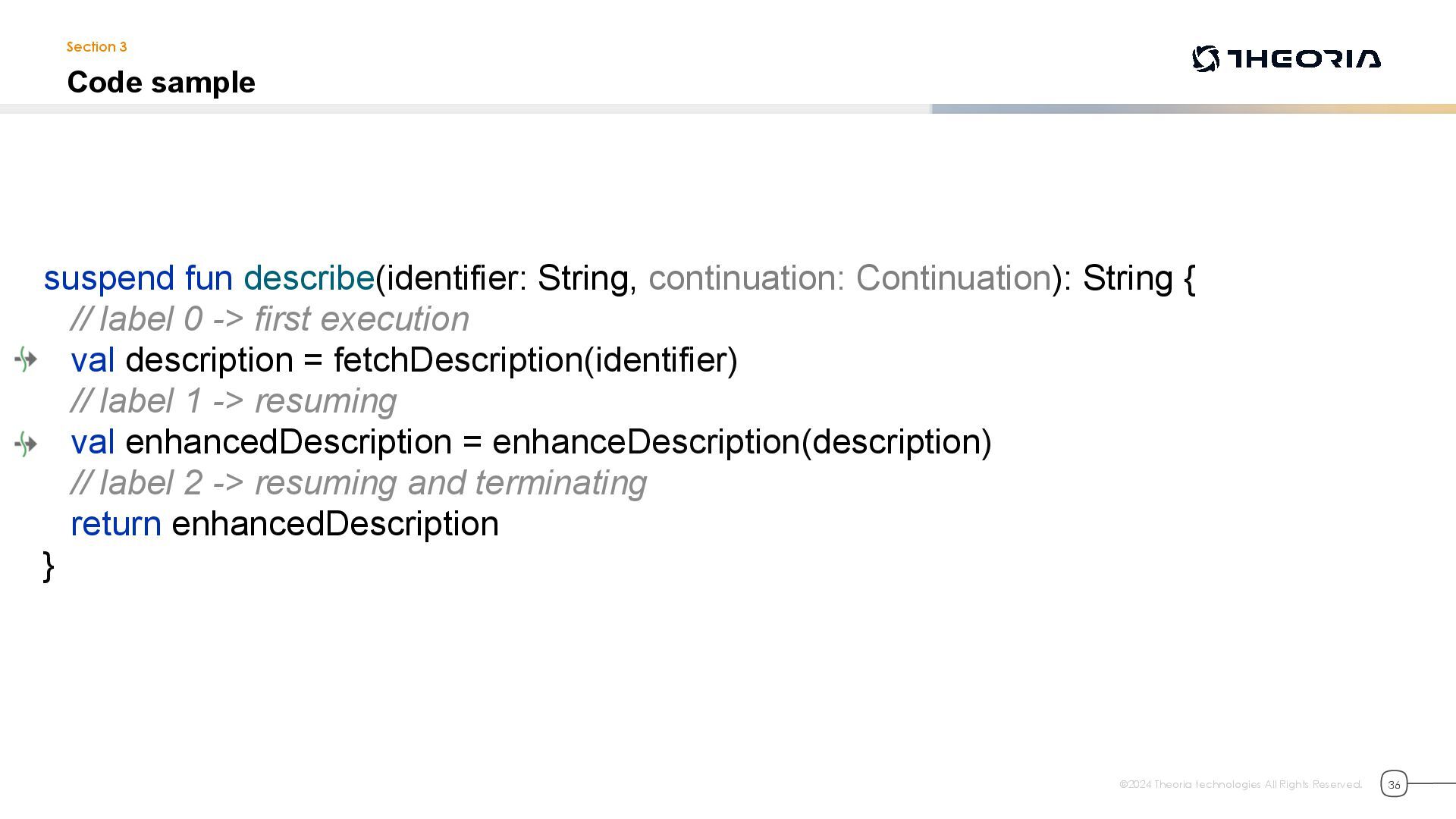Select the label 0 first execution comment
Screen dimensions: 1456x819
pyautogui.click(x=270, y=319)
